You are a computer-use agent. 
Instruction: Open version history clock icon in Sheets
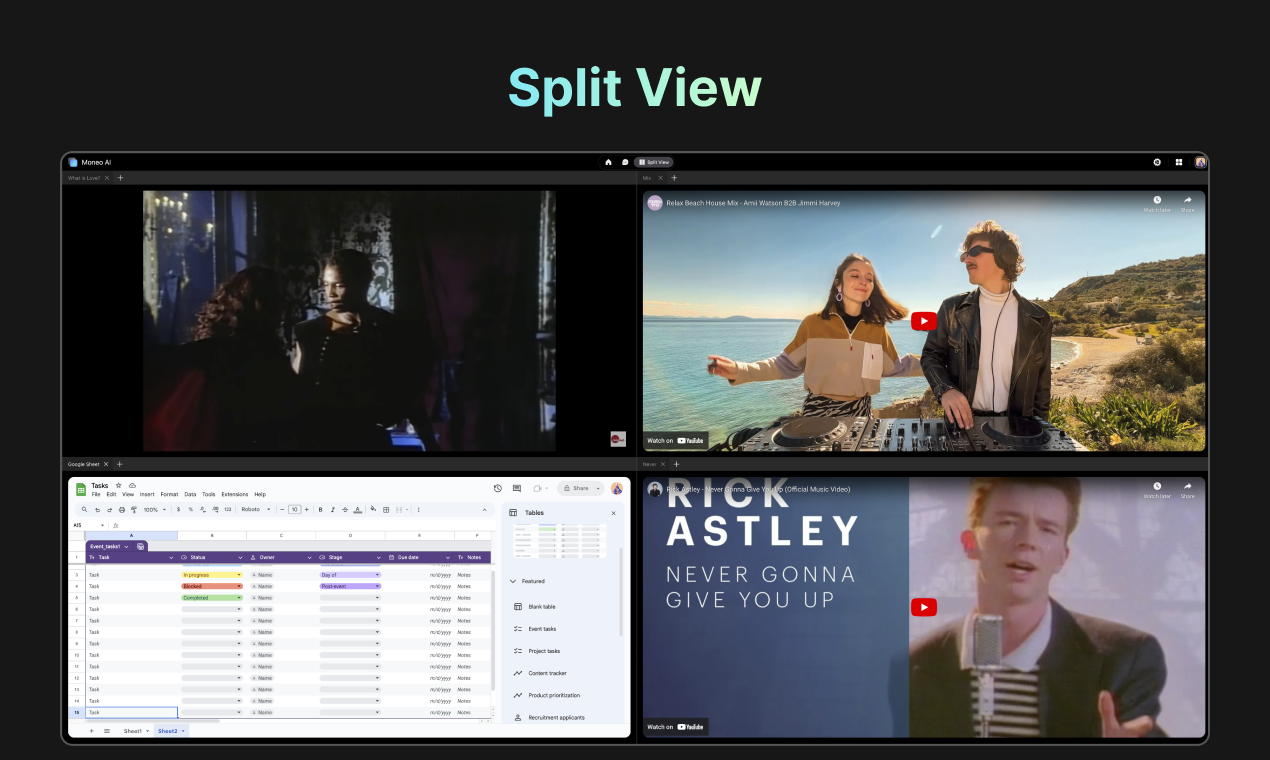click(x=498, y=488)
